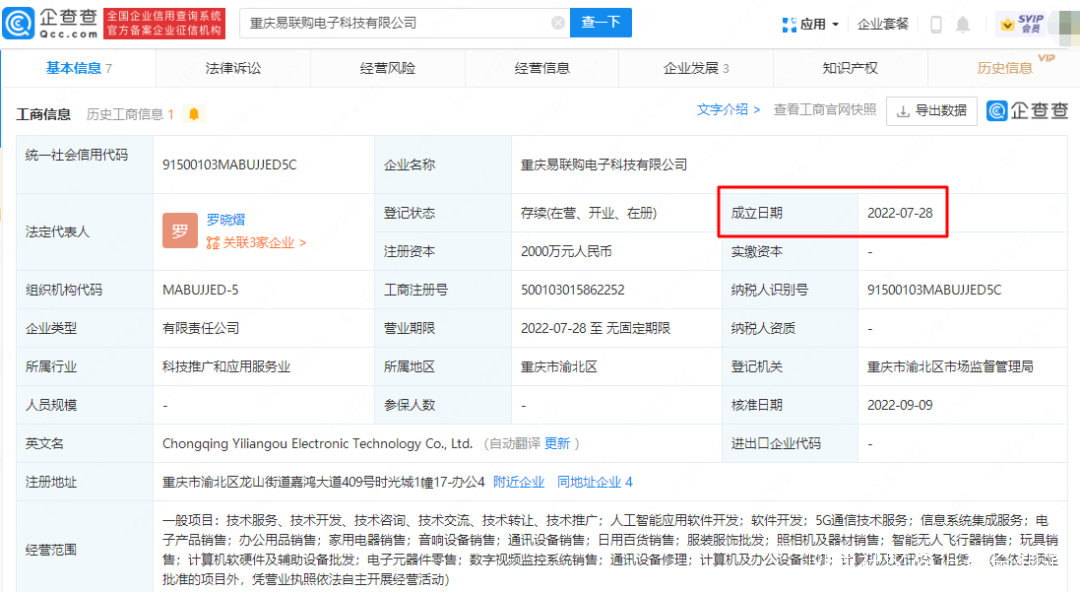Image resolution: width=1080 pixels, height=592 pixels.
Task: Click the 罗 legal representative avatar
Action: [180, 231]
